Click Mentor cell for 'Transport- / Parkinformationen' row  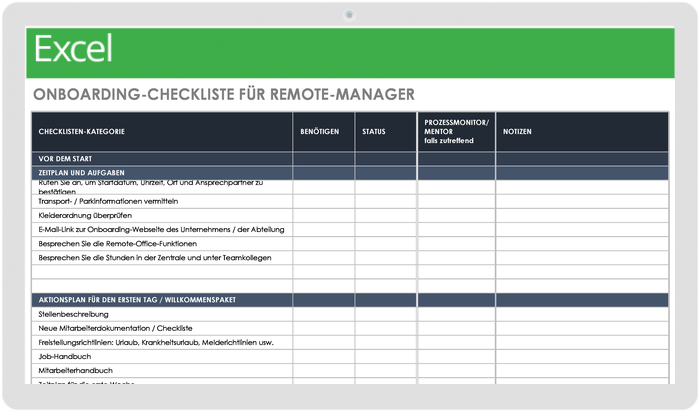point(456,201)
